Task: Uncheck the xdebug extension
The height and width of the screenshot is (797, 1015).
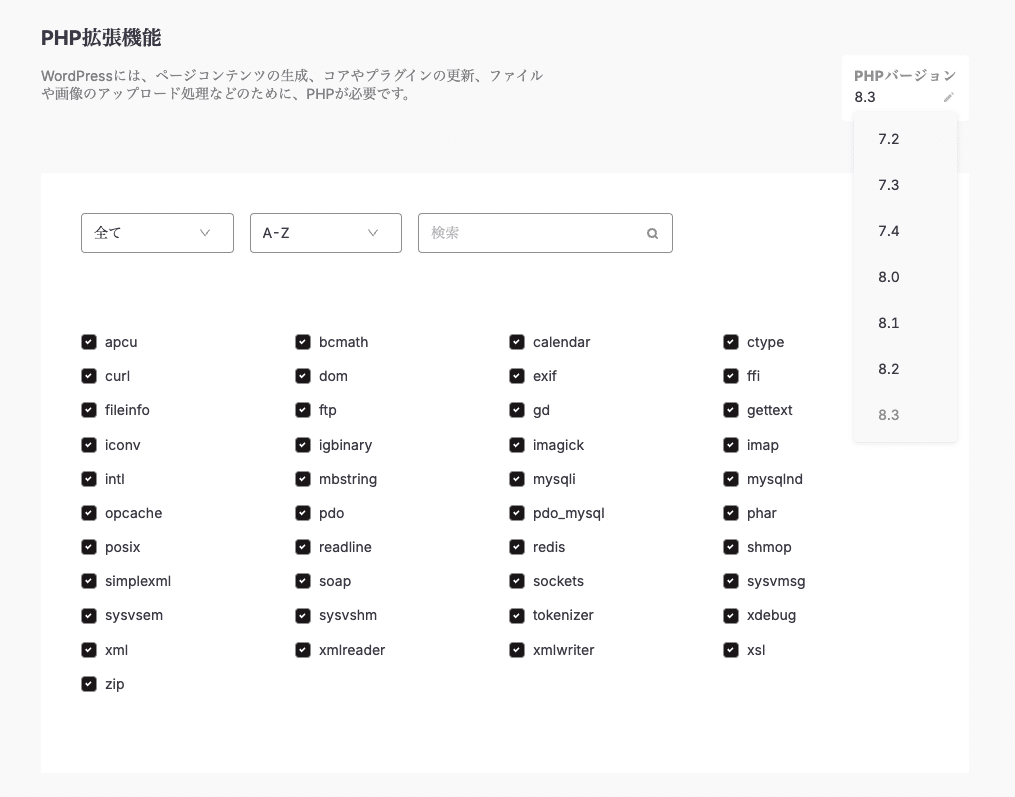Action: (x=731, y=615)
